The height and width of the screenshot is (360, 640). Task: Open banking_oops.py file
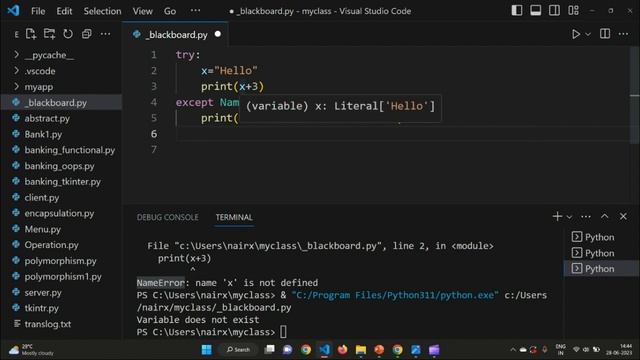point(61,166)
